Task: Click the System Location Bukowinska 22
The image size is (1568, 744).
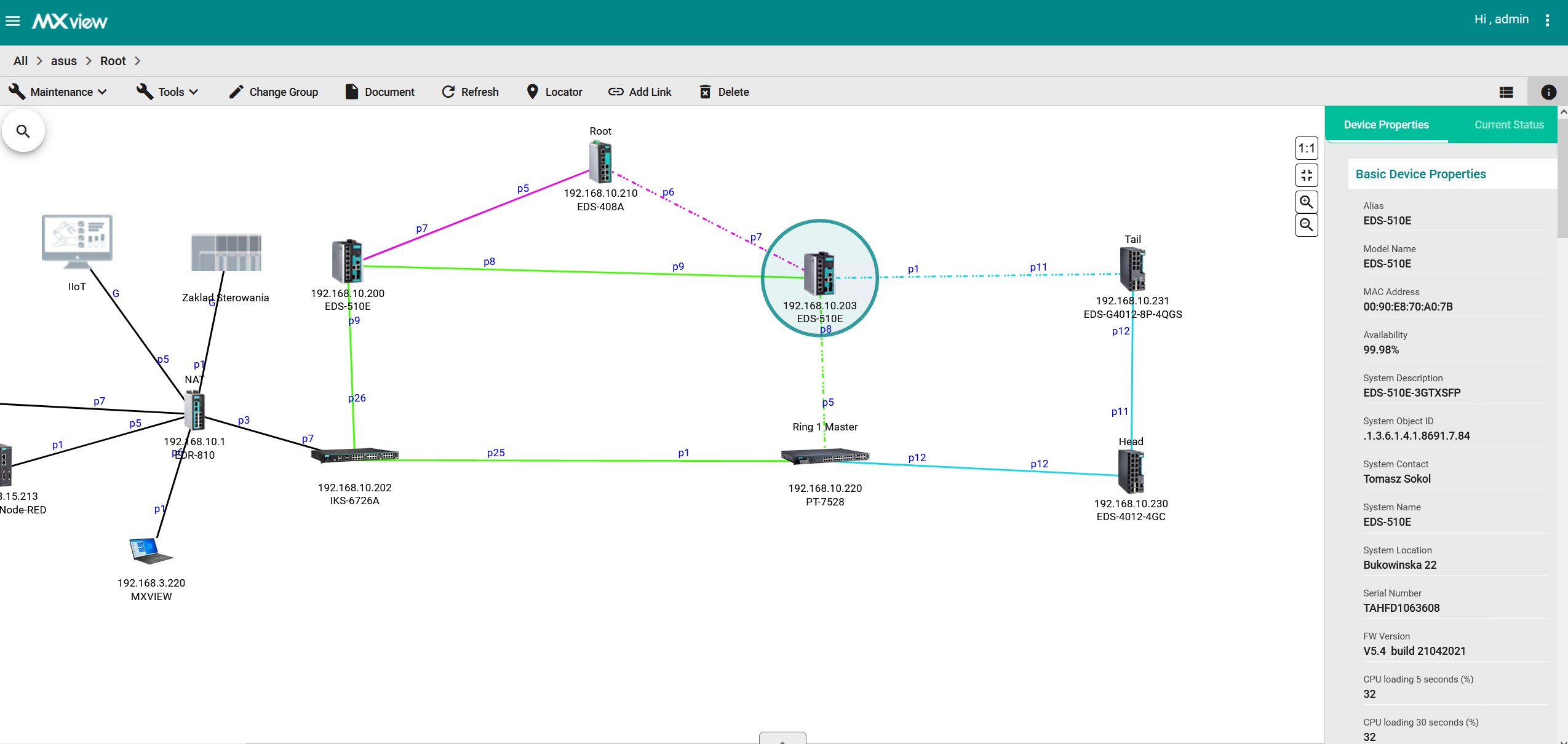Action: click(1400, 565)
